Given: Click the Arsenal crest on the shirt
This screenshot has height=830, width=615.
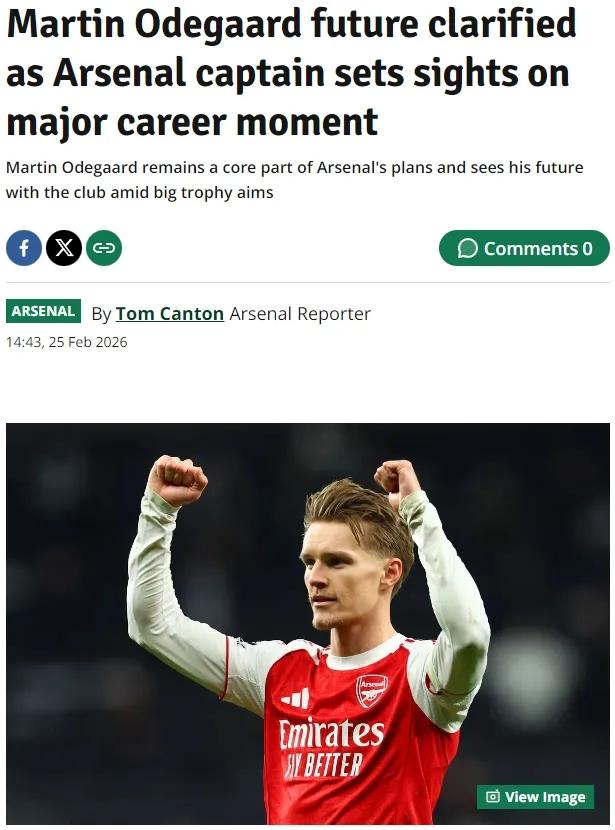Looking at the screenshot, I should click(x=371, y=690).
